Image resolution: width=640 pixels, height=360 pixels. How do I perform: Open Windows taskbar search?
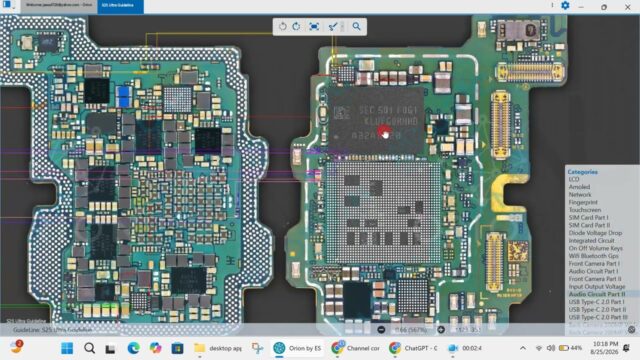pos(89,348)
